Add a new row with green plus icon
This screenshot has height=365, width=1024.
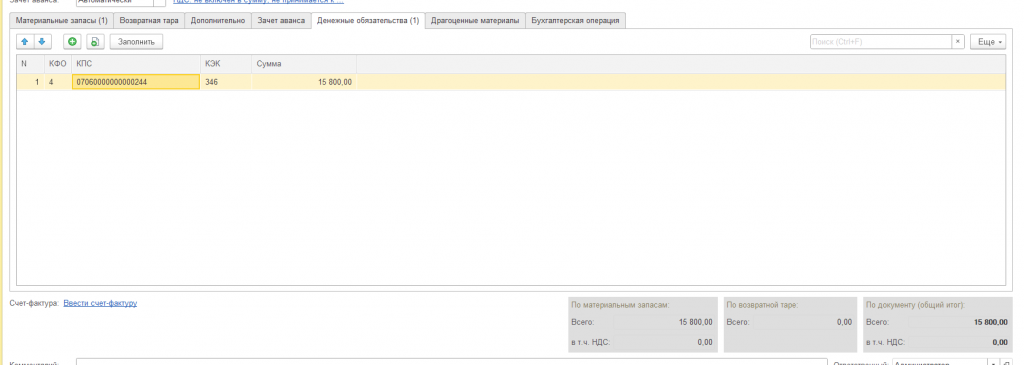tap(72, 42)
